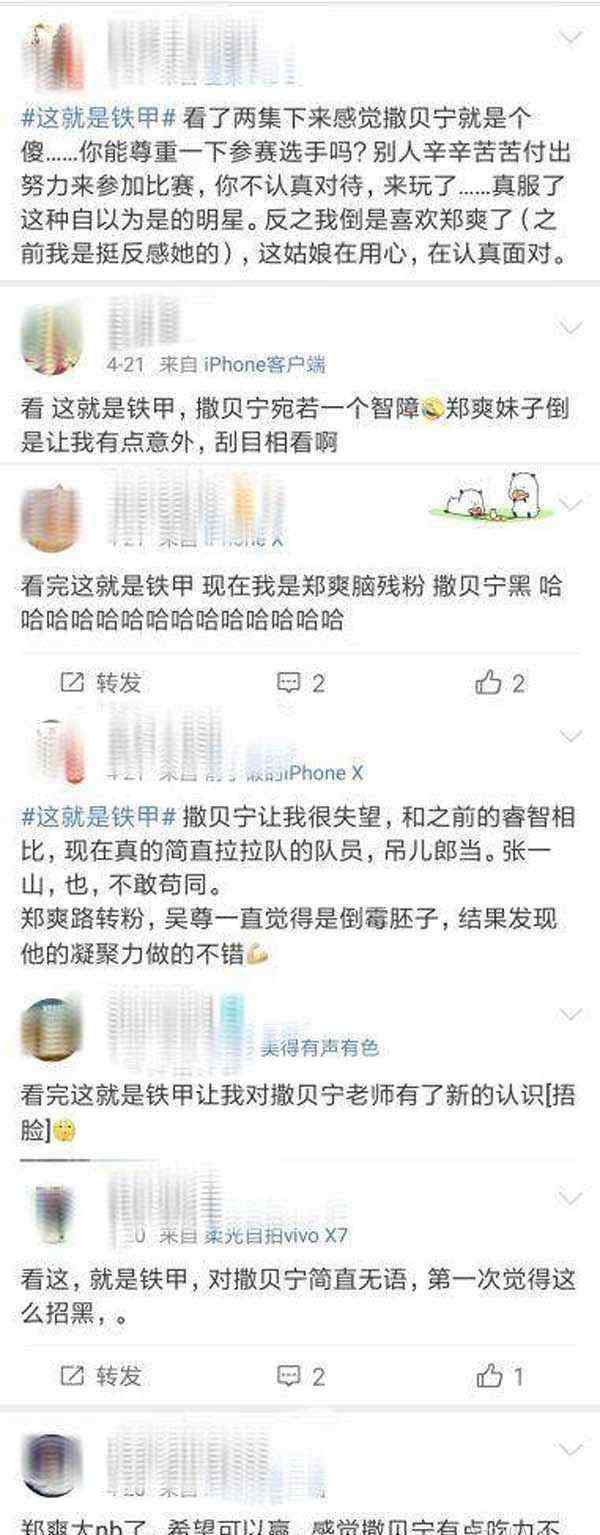Expand chevron on the vivo X7 post
The image size is (600, 1535).
tap(571, 1199)
